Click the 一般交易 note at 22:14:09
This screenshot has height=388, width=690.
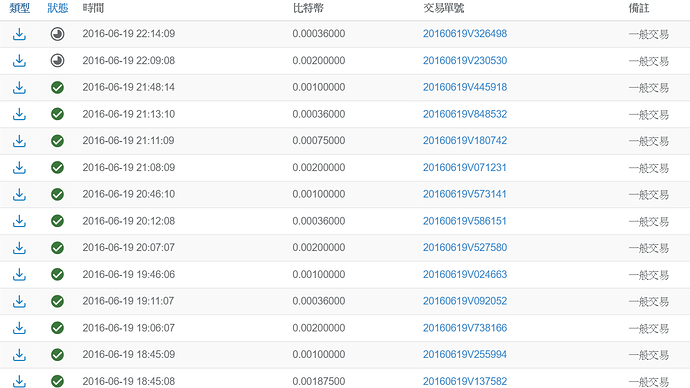[x=649, y=34]
